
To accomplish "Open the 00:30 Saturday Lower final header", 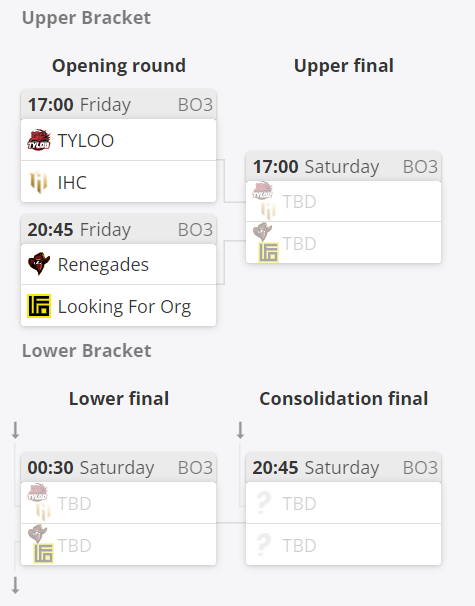I will pos(118,467).
